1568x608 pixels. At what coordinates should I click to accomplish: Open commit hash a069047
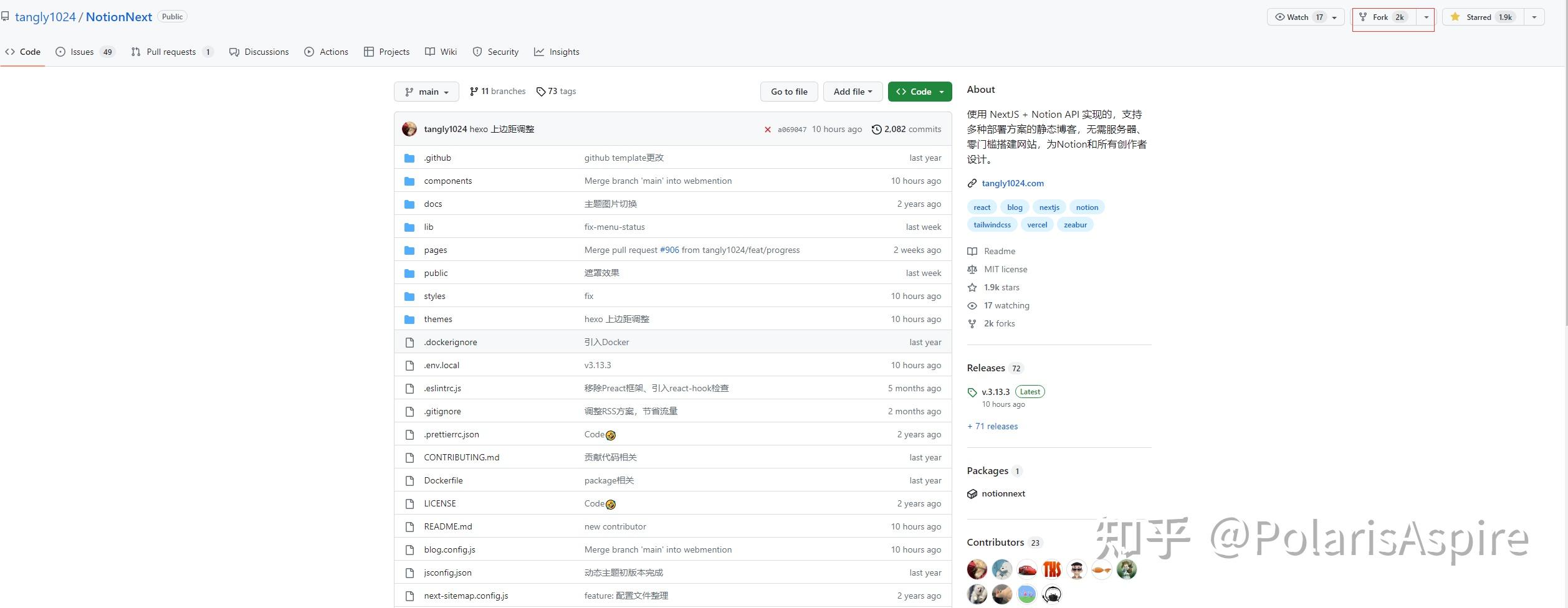[792, 130]
